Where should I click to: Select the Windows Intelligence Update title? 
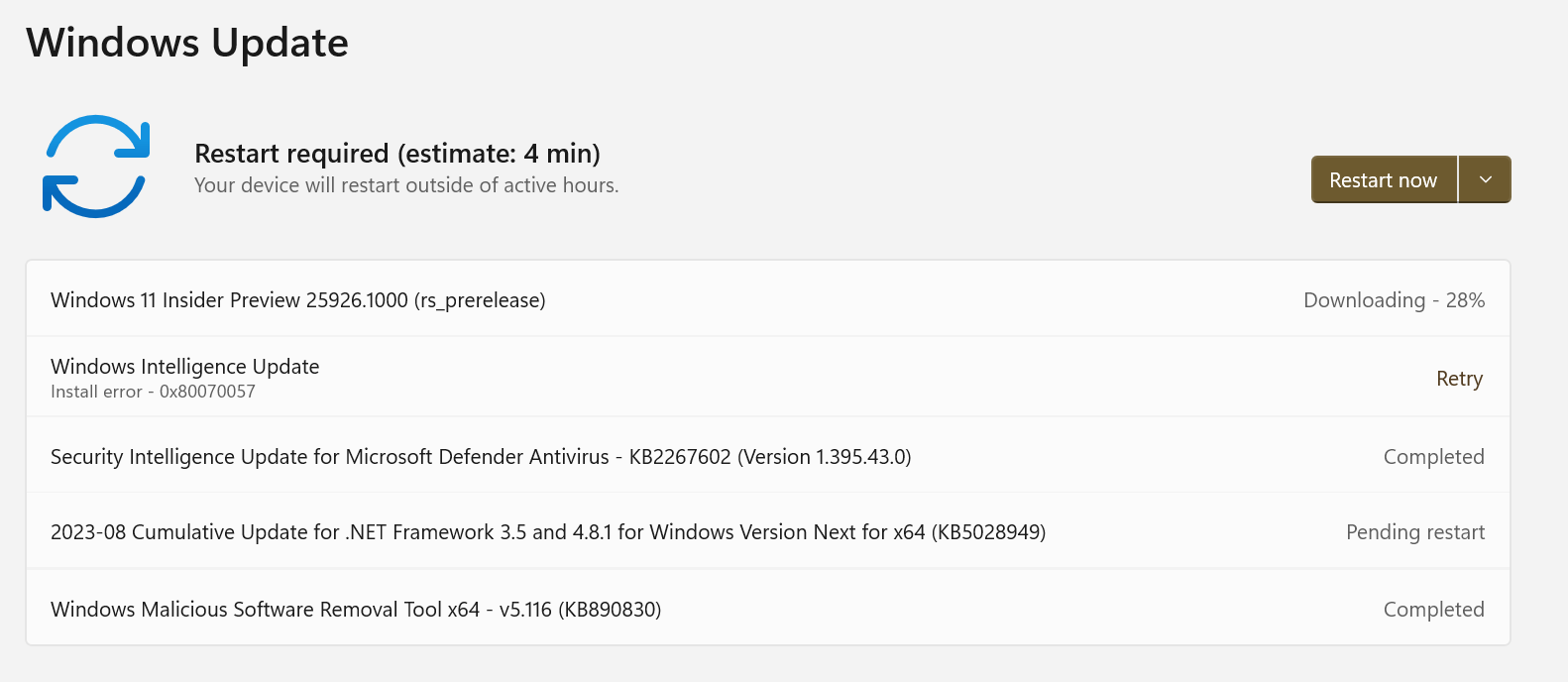[x=185, y=367]
